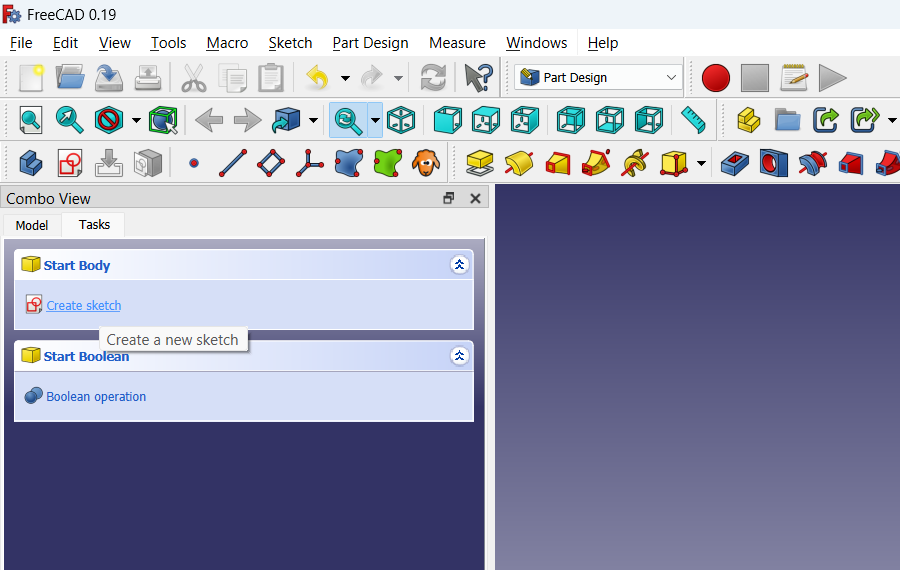Screen dimensions: 900x570
Task: Click the Create group folder icon
Action: [788, 121]
